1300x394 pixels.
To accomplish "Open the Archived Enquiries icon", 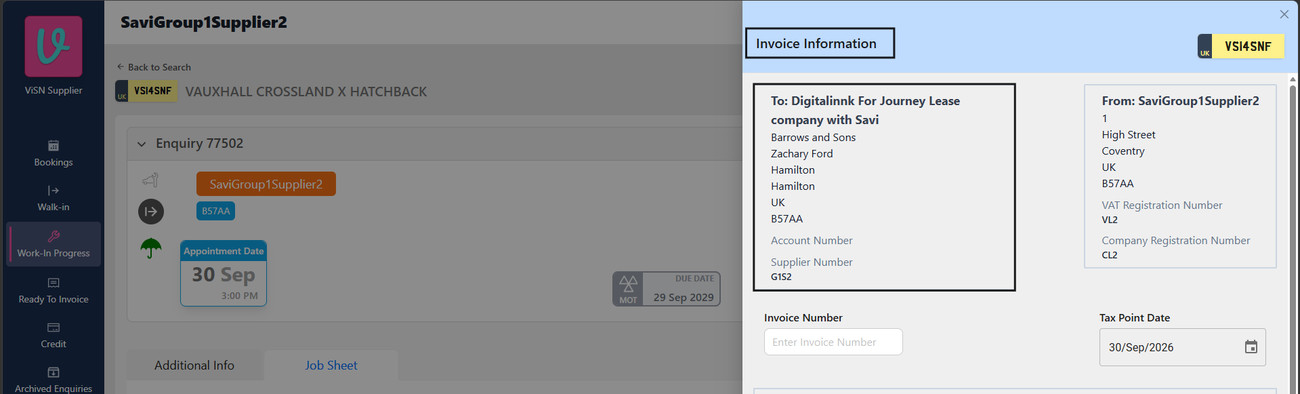I will 53,372.
